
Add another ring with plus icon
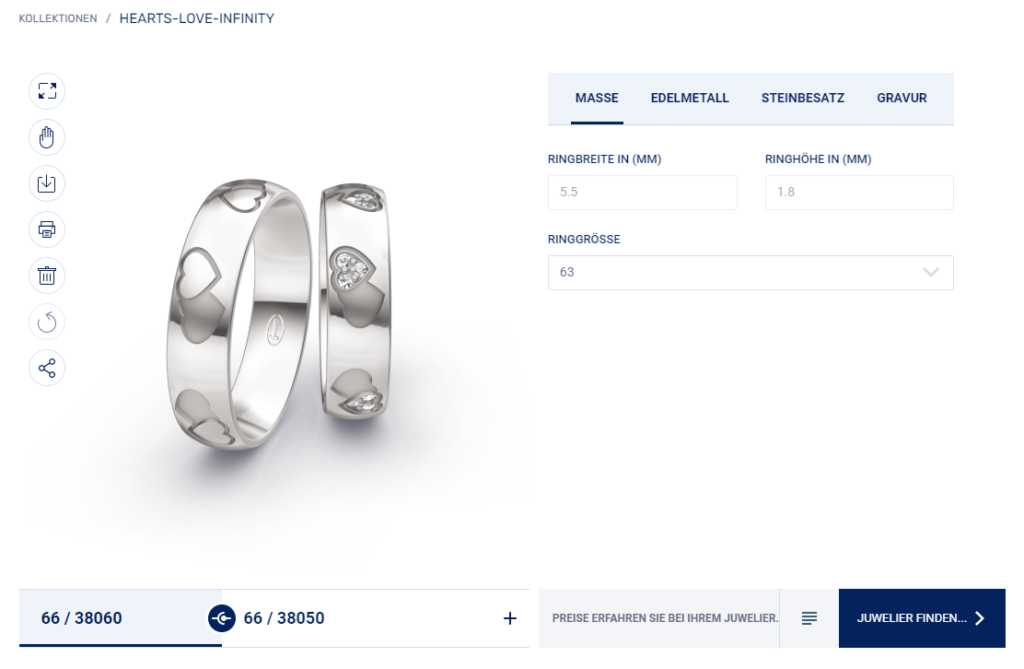510,618
